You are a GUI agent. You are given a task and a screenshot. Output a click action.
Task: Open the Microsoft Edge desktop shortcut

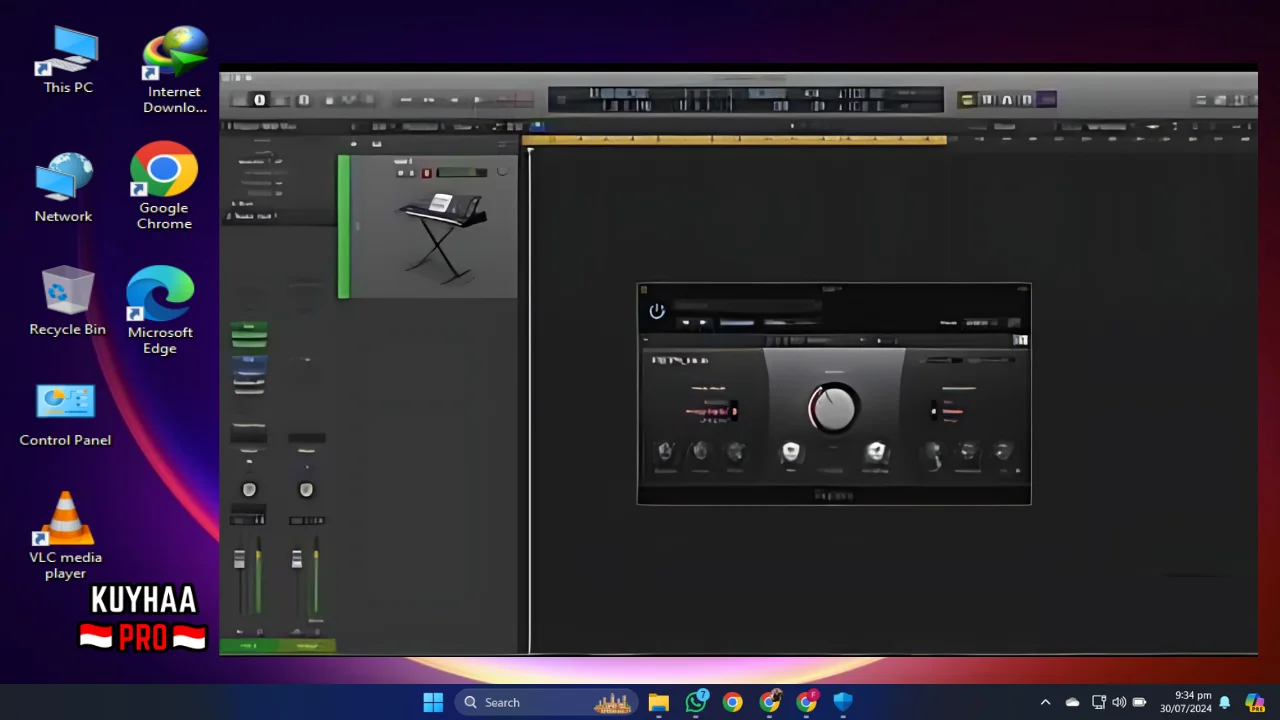tap(160, 311)
